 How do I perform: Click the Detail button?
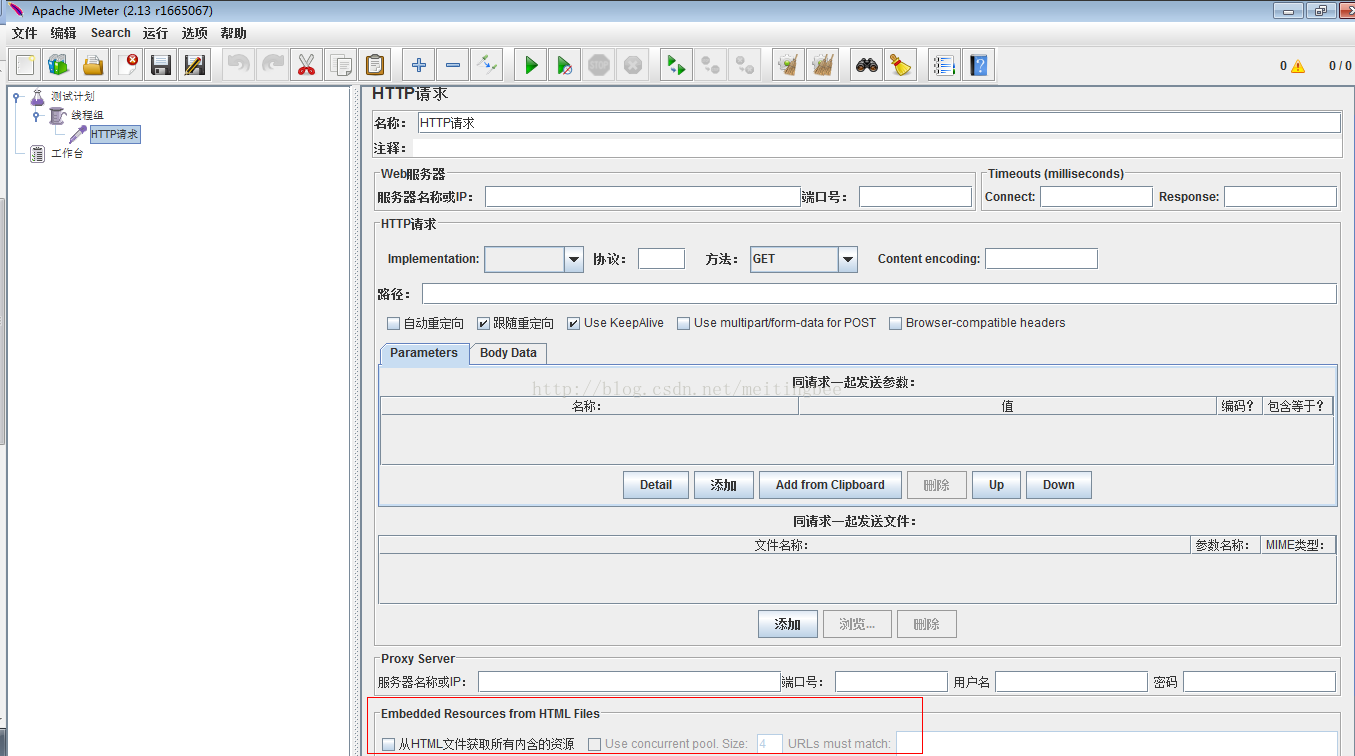coord(656,485)
